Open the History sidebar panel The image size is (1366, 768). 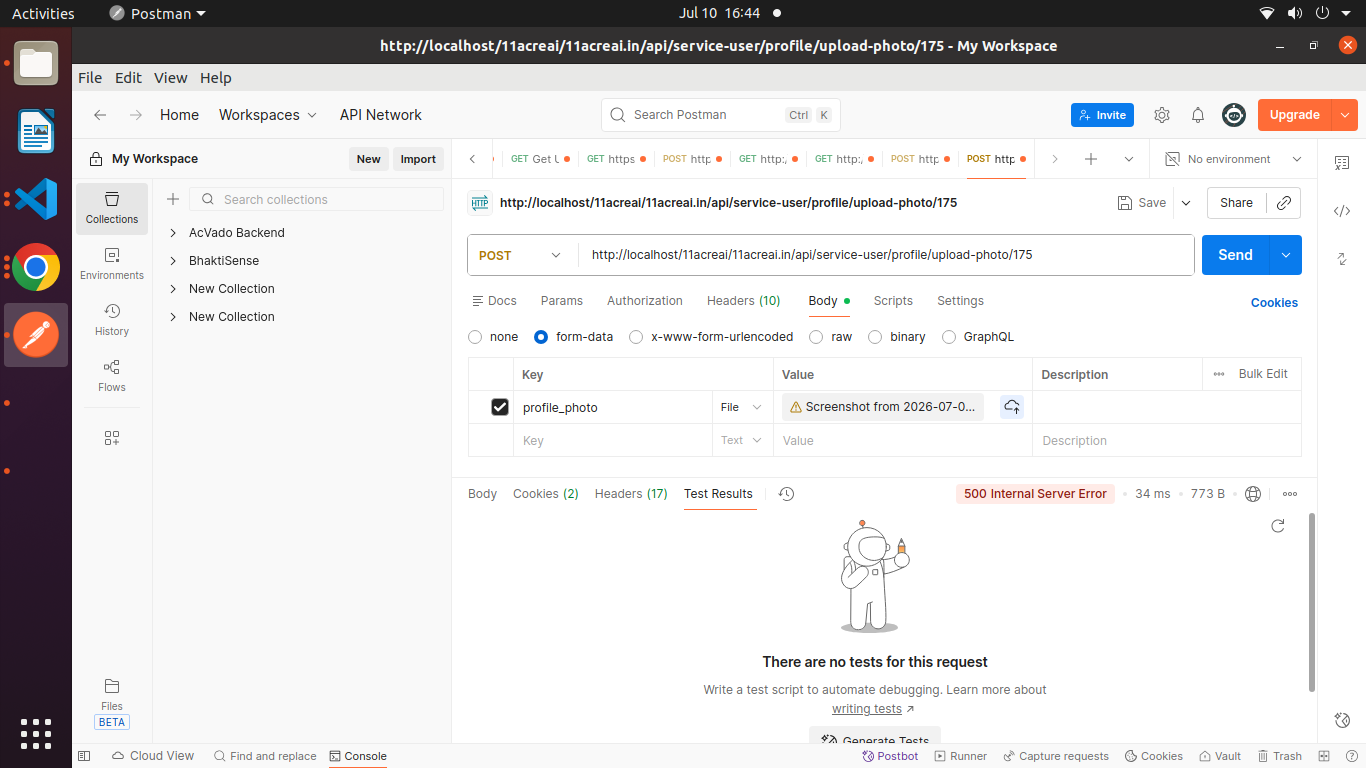point(112,320)
